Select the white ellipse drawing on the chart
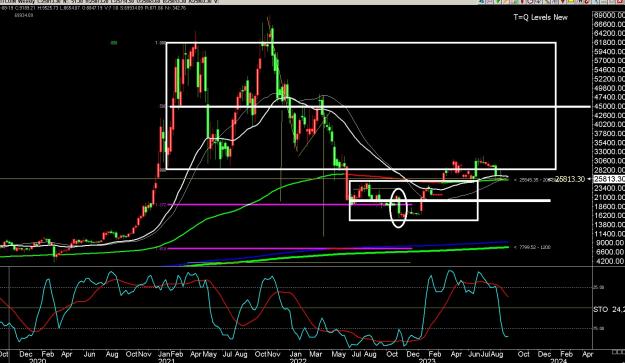 (x=398, y=208)
